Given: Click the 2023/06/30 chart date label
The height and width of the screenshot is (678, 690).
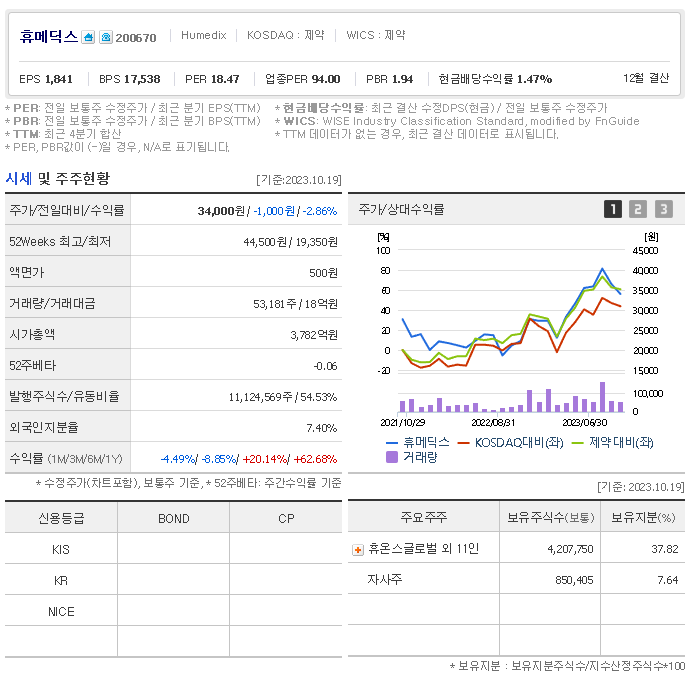Looking at the screenshot, I should [584, 423].
